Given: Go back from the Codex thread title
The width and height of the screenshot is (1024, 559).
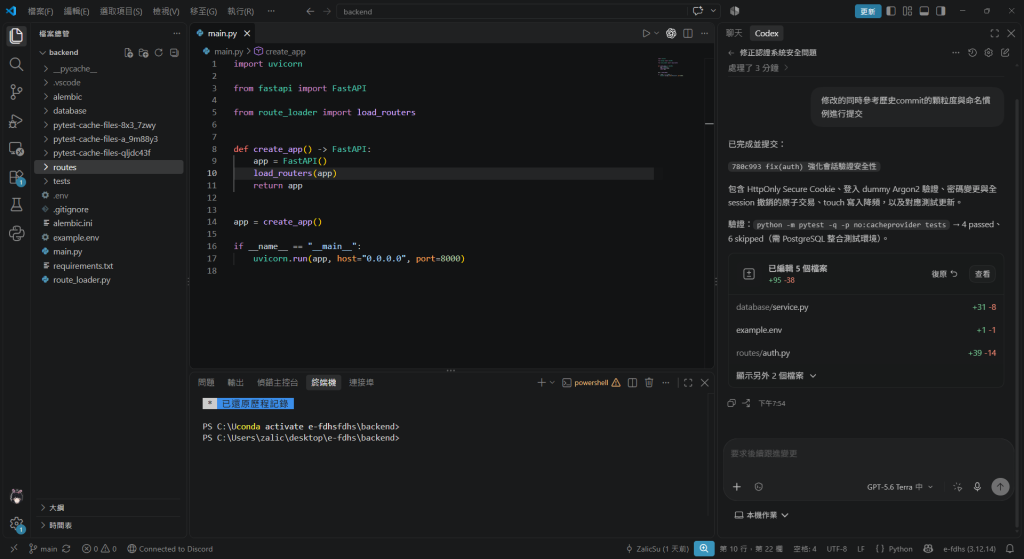Looking at the screenshot, I should point(731,53).
